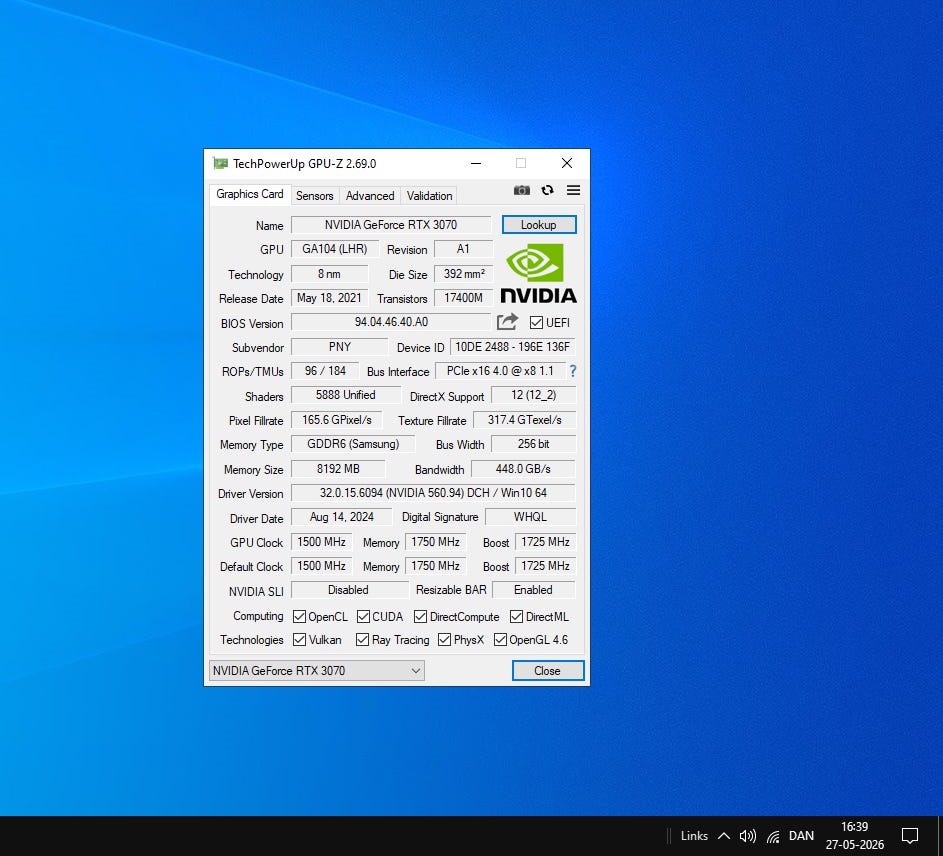Click the Memory Type GDDR6 (Samsung) field
The height and width of the screenshot is (856, 943).
coord(353,444)
